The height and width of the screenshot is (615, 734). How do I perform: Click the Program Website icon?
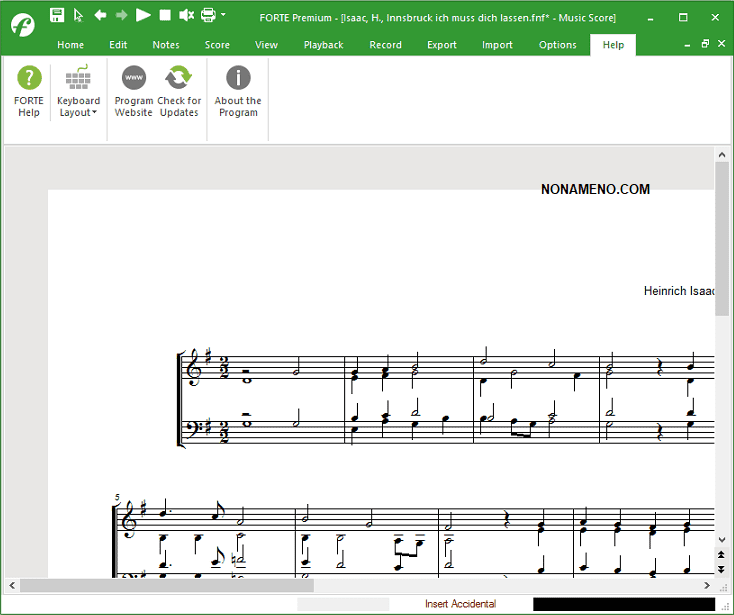pos(133,91)
